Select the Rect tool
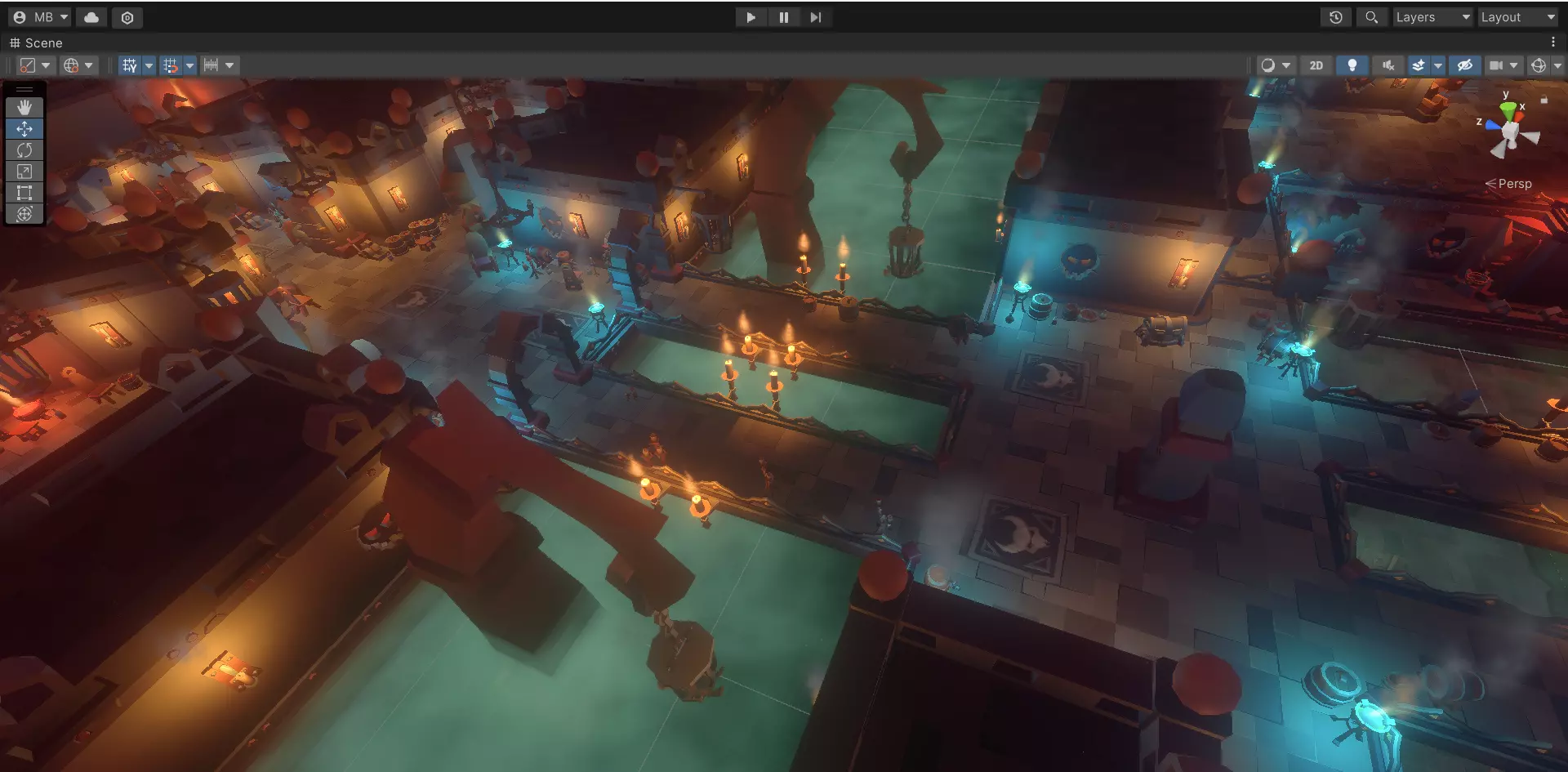Screen dimensions: 1568x772 (x=24, y=192)
